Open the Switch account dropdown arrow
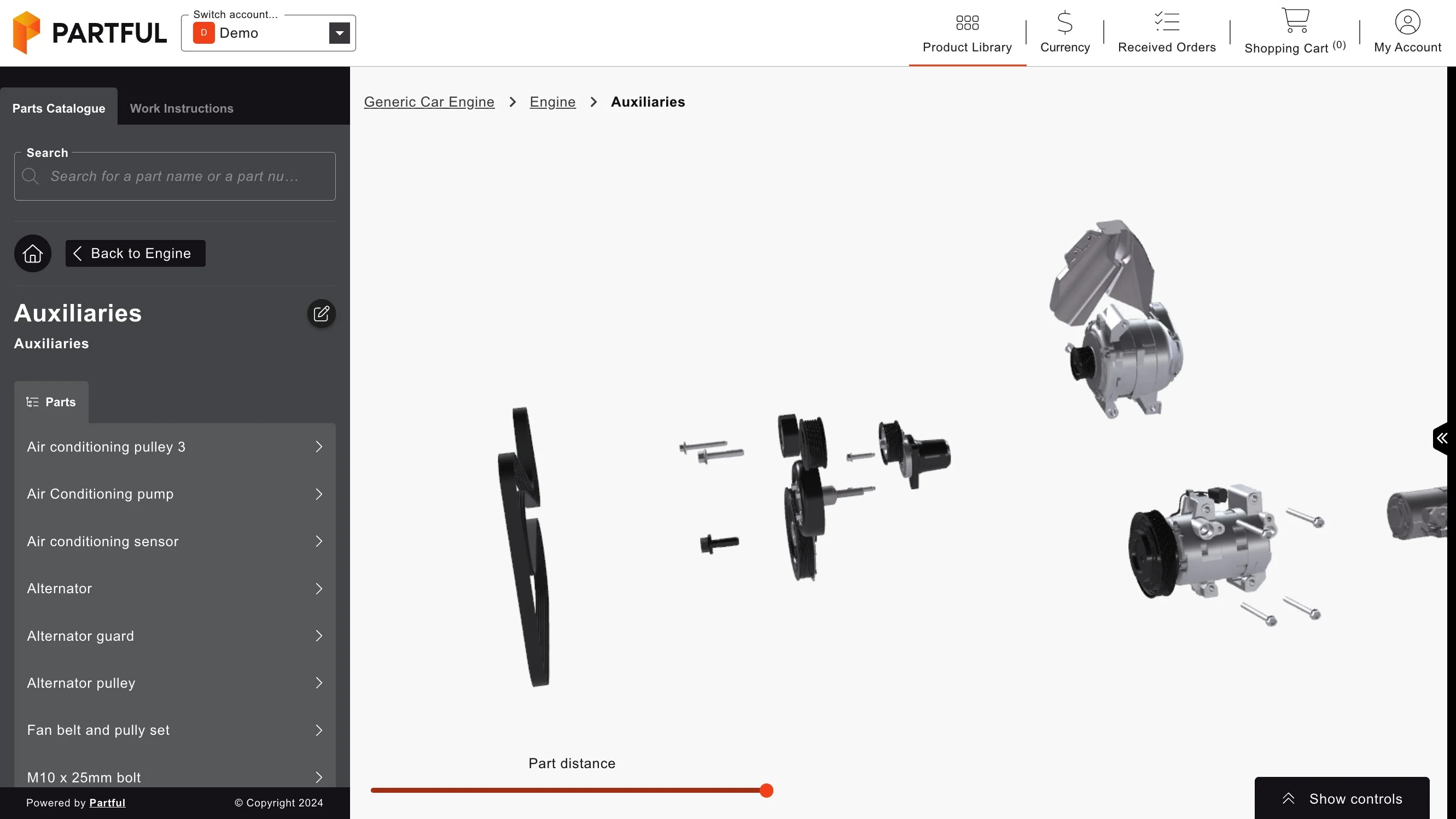 pos(339,33)
